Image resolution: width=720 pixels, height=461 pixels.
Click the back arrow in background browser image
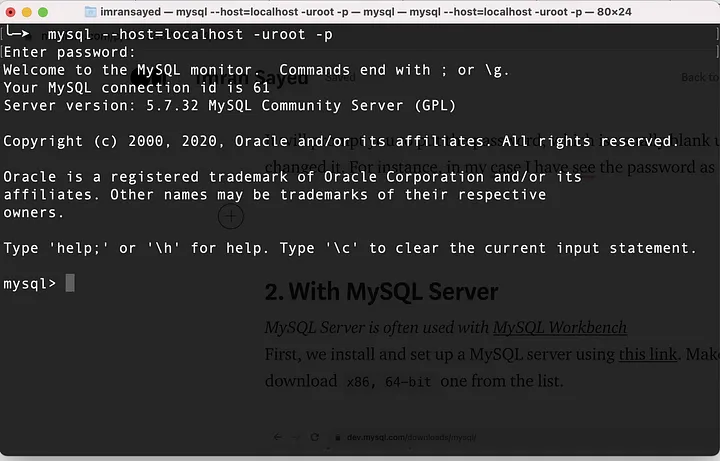click(277, 437)
